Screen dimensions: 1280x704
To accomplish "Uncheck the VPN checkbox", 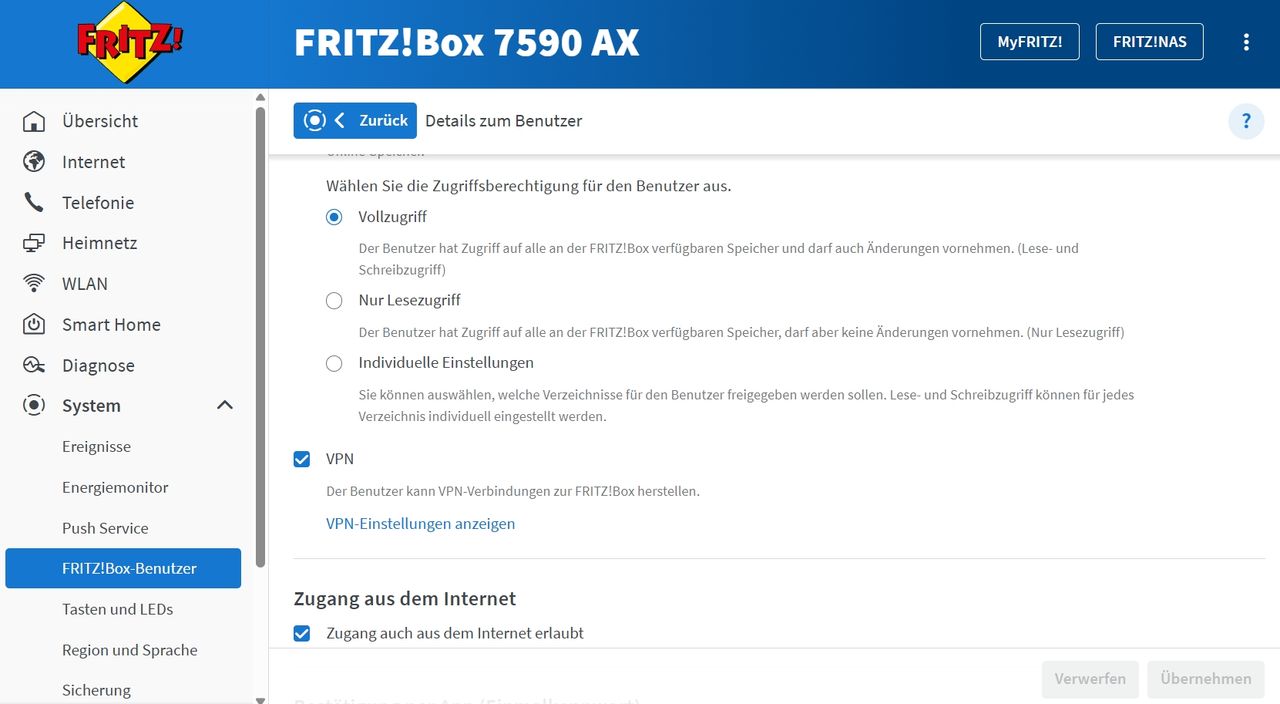I will coord(302,459).
